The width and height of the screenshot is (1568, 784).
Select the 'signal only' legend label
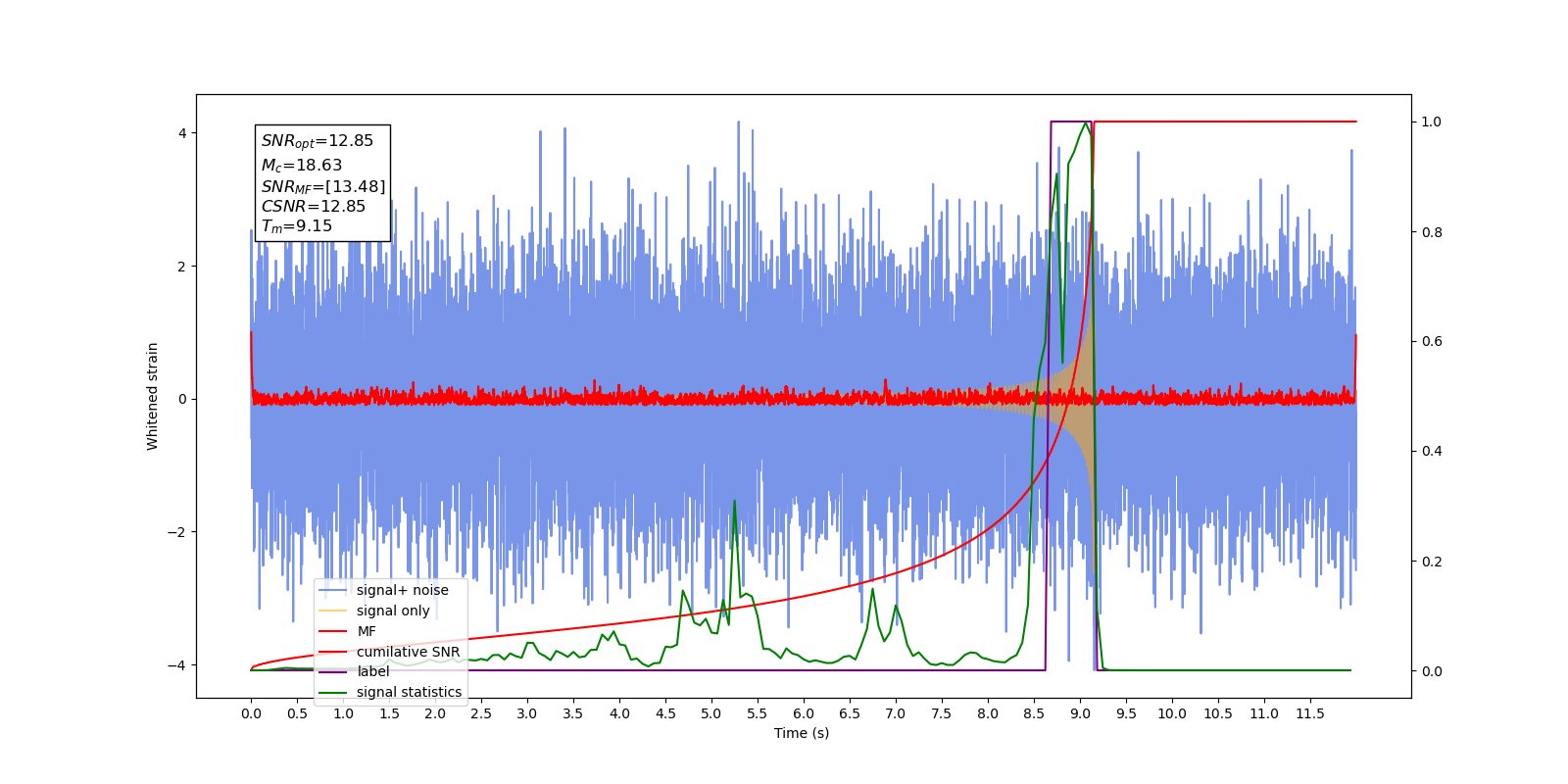pyautogui.click(x=393, y=611)
